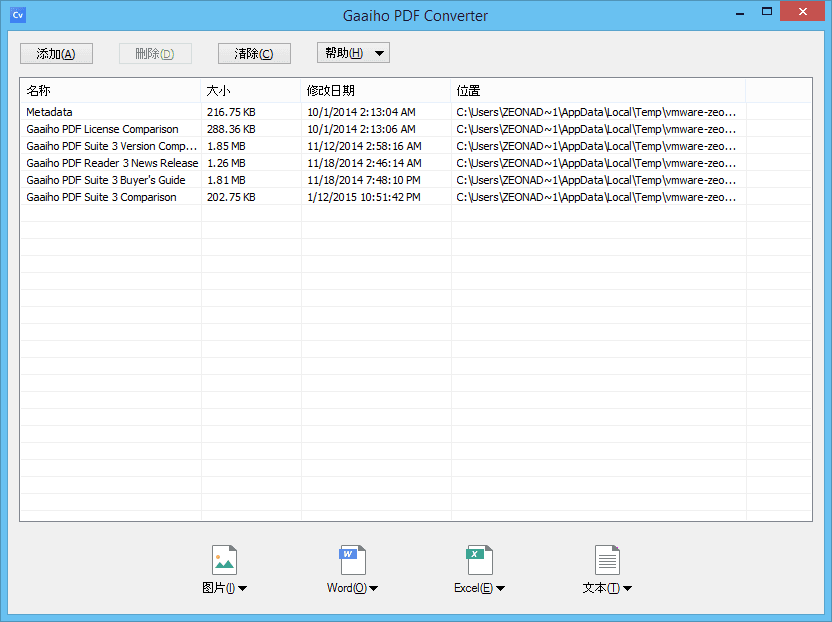The width and height of the screenshot is (832, 622).
Task: Select Gaaiho PDF Suite 3 Buyer's Guide
Action: [106, 180]
